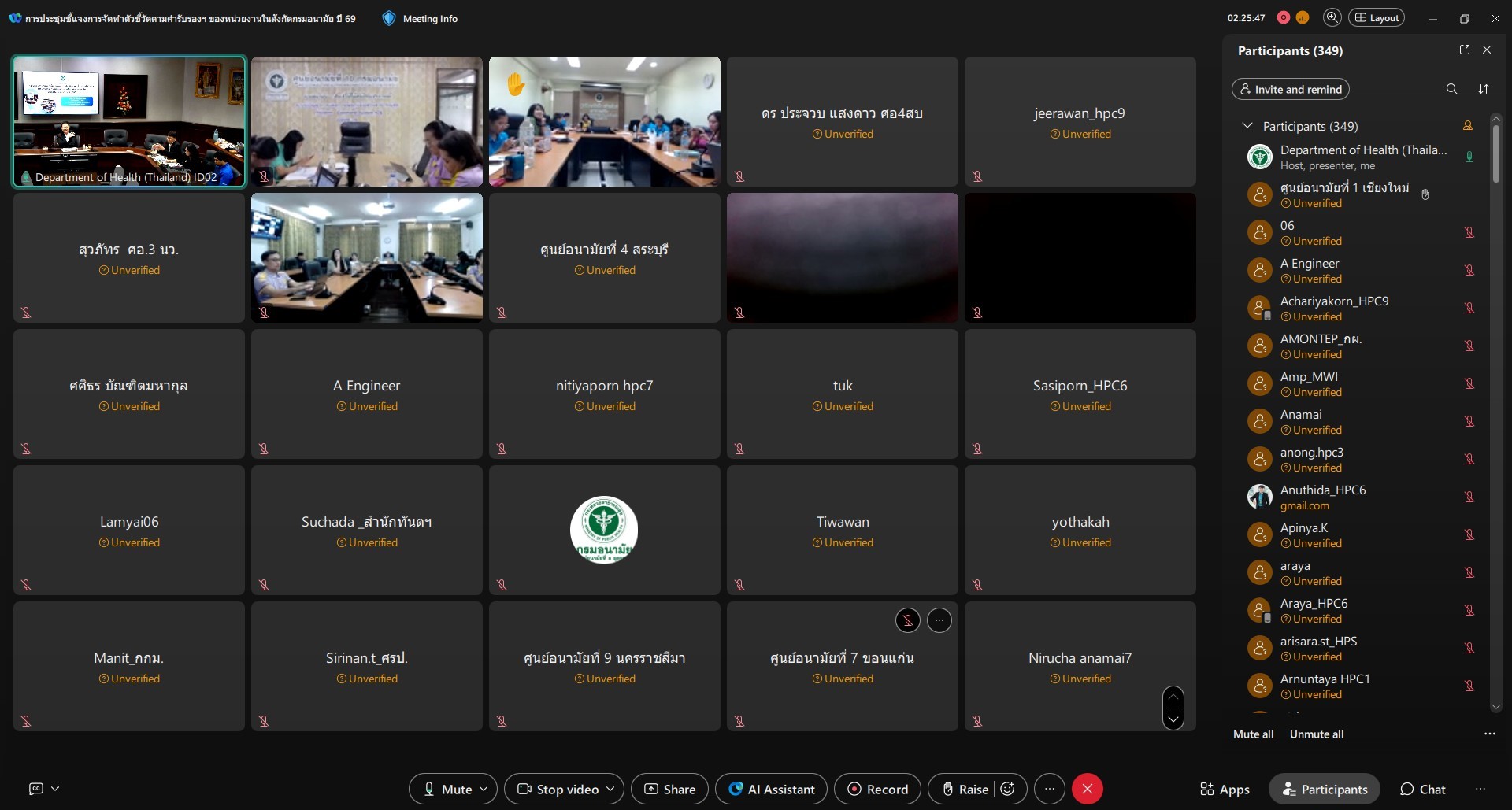Click the Meeting Info shield icon
1512x810 pixels.
(x=389, y=18)
